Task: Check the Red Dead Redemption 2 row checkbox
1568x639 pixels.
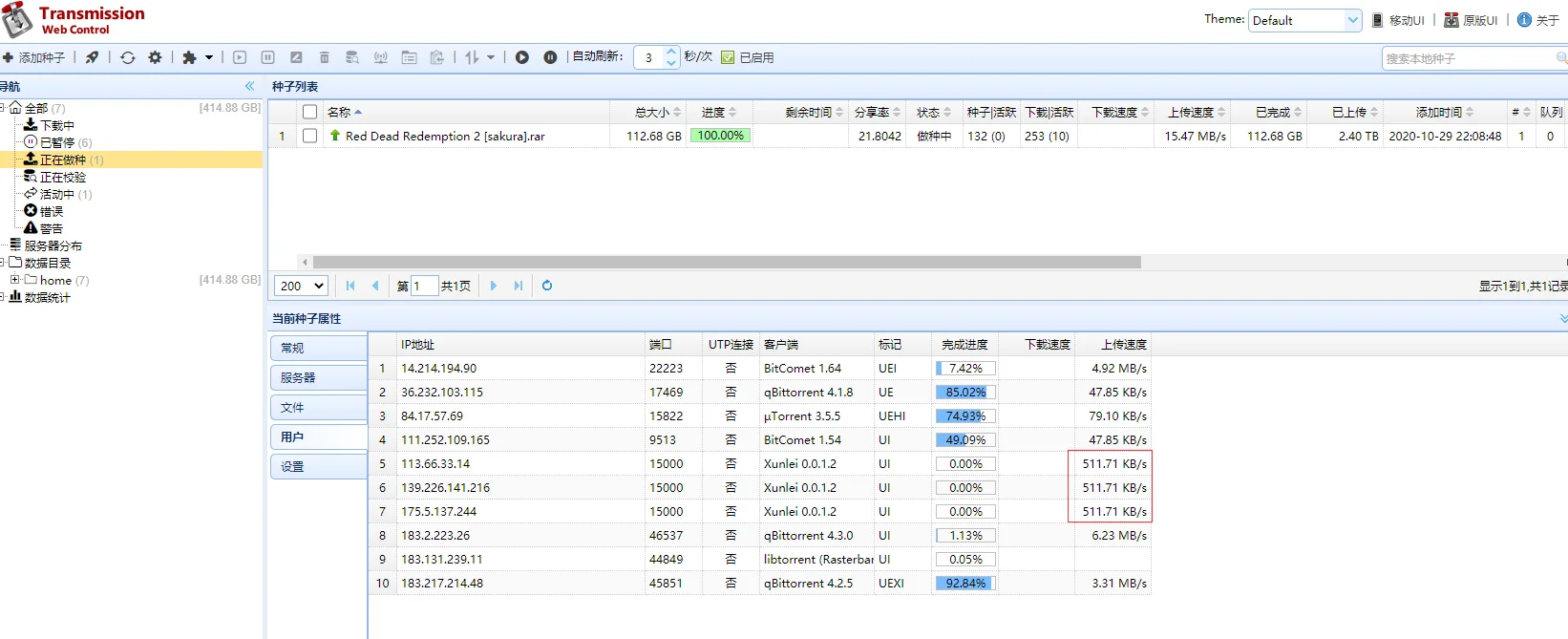Action: point(309,136)
